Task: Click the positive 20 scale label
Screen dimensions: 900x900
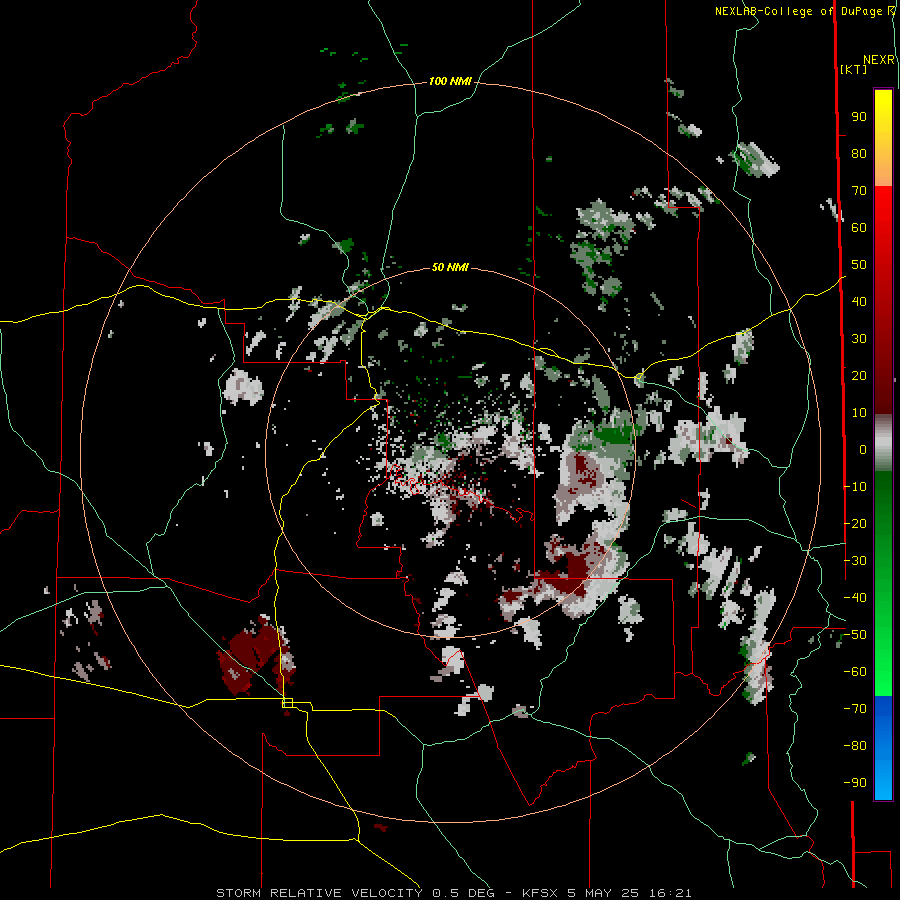Action: pos(859,376)
